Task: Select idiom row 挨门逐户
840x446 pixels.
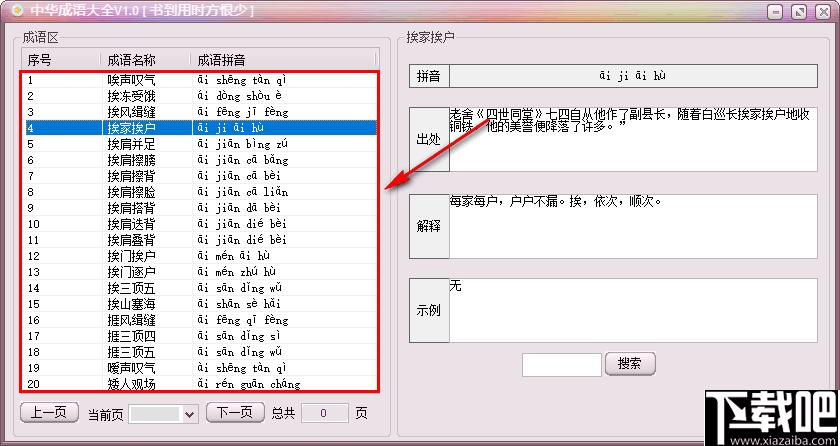Action: (200, 272)
